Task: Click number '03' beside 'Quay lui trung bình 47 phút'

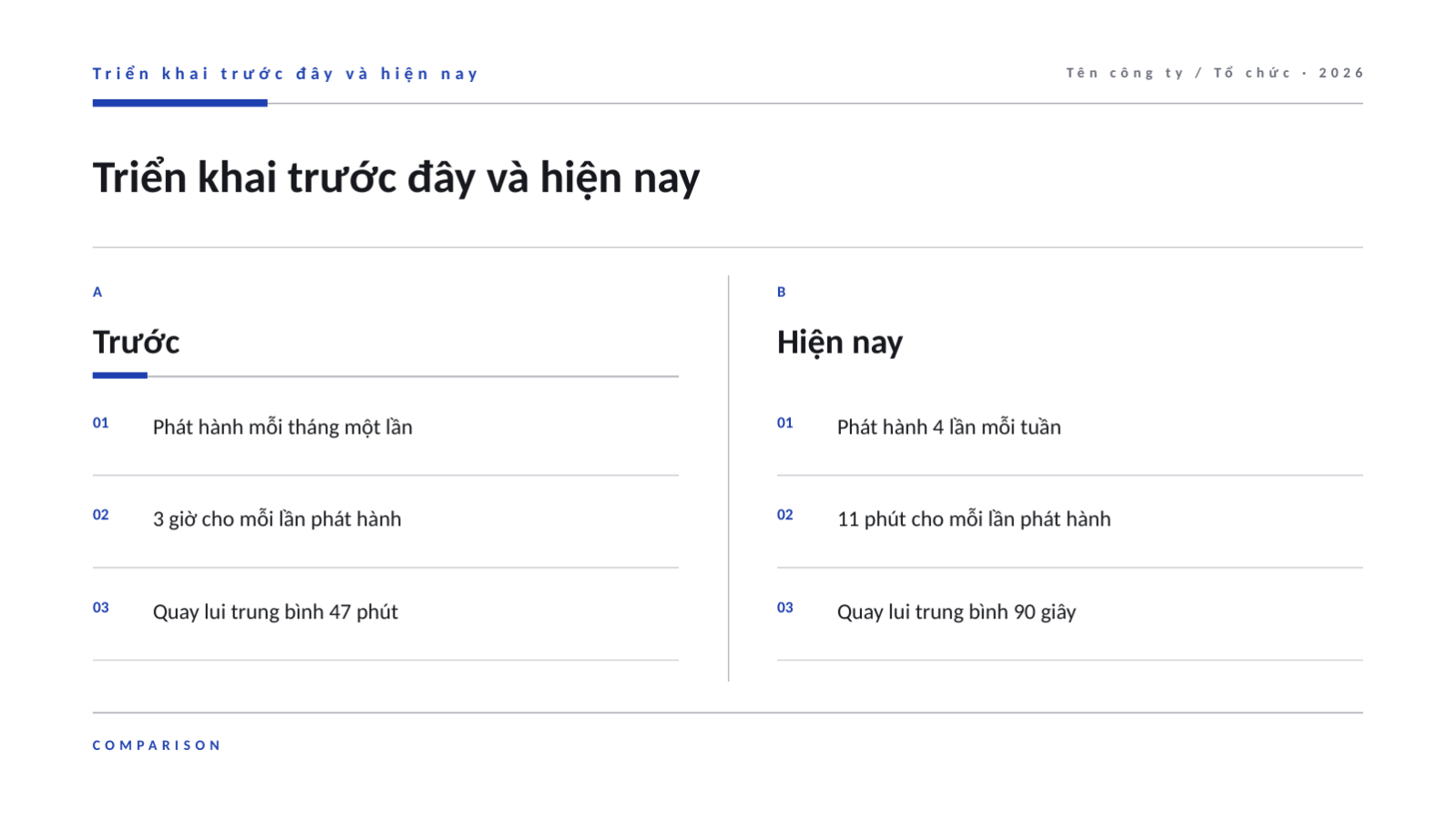Action: coord(101,608)
